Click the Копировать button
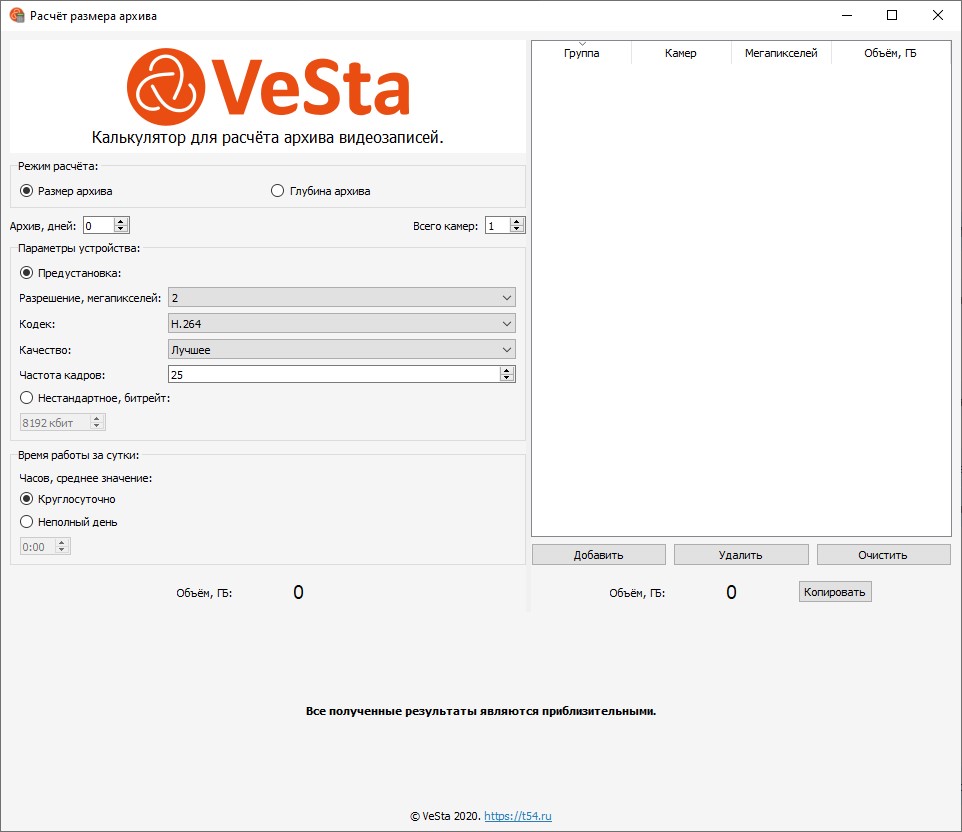Image resolution: width=962 pixels, height=832 pixels. [835, 592]
